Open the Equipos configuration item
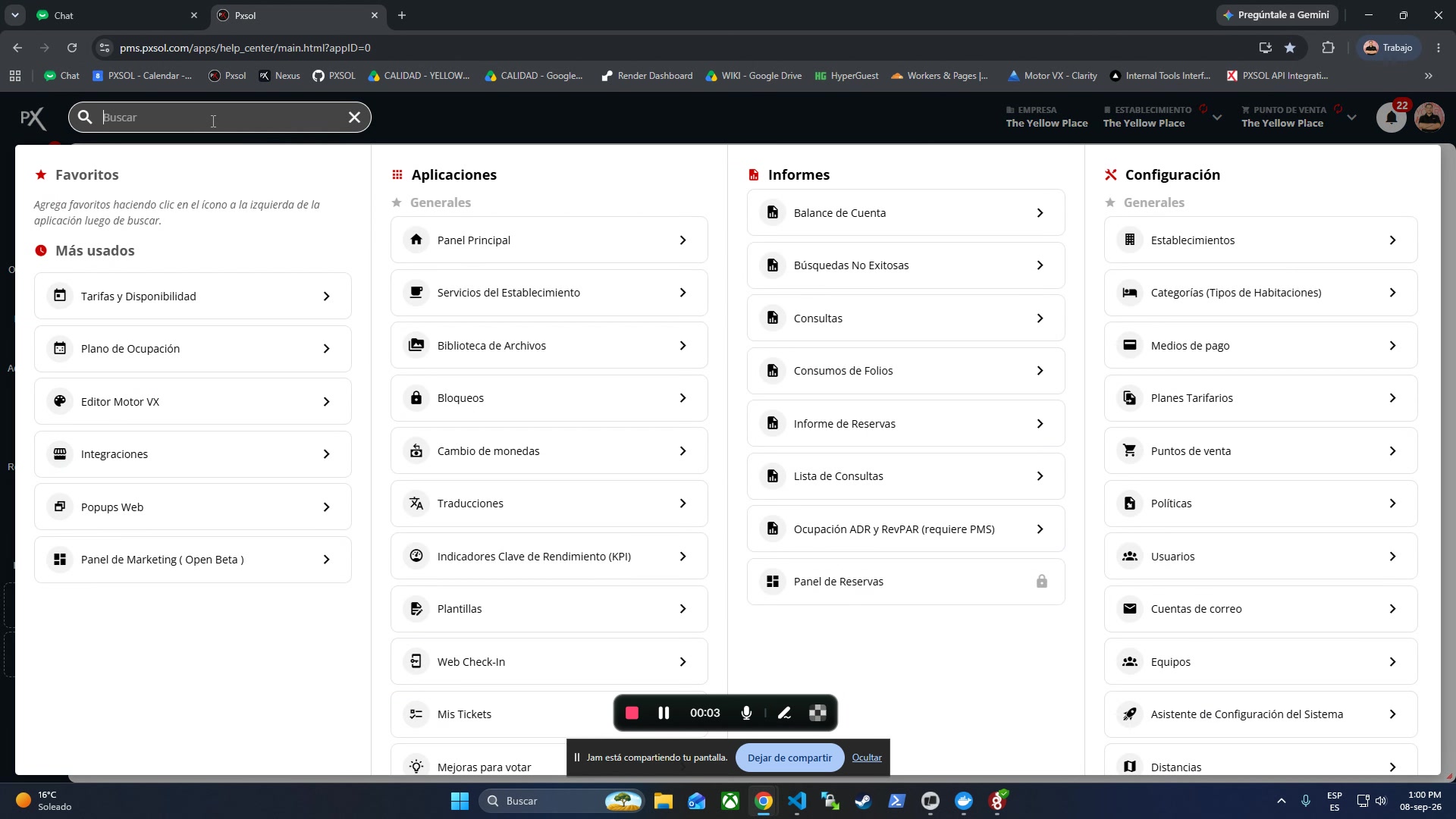1456x819 pixels. point(1260,661)
